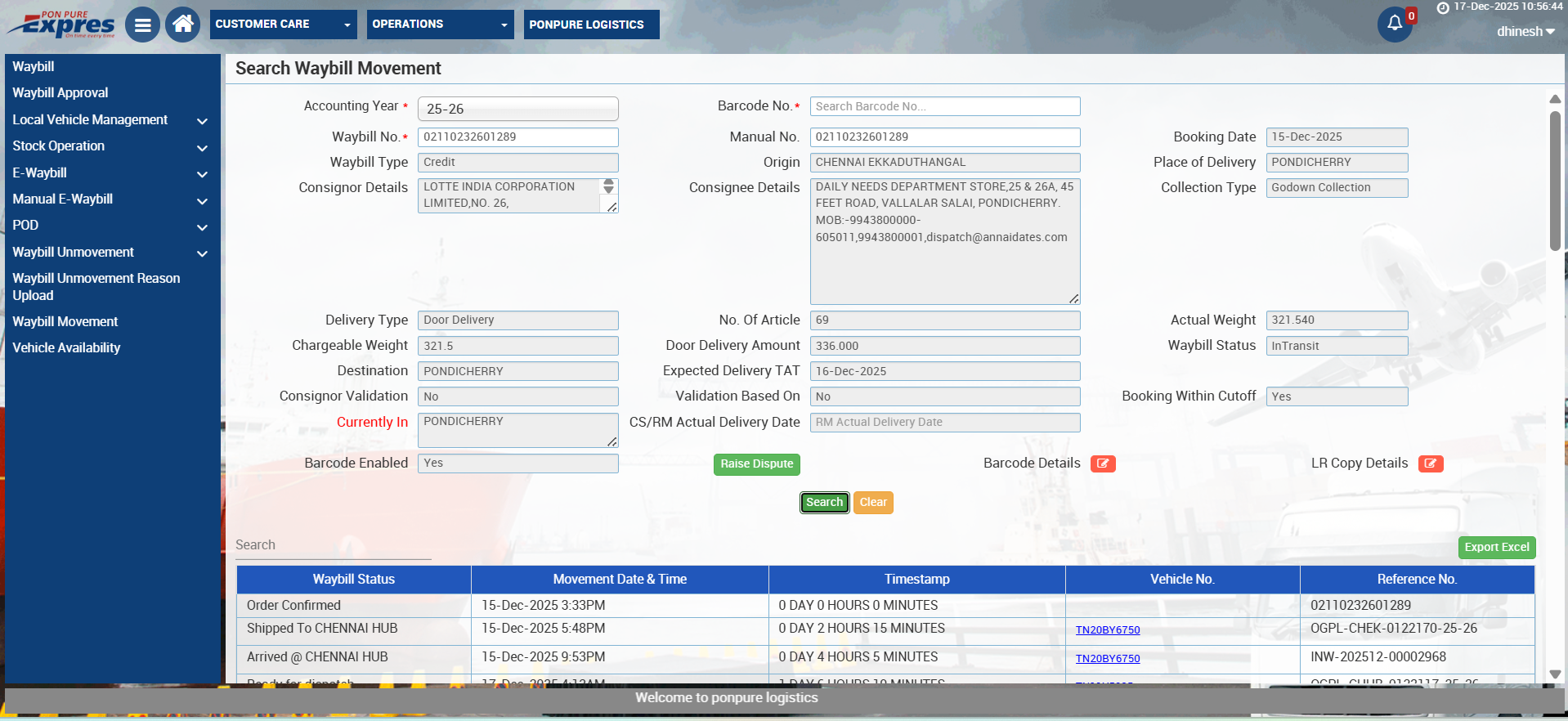Click the Barcode Details edit icon
This screenshot has height=721, width=1568.
tap(1103, 463)
